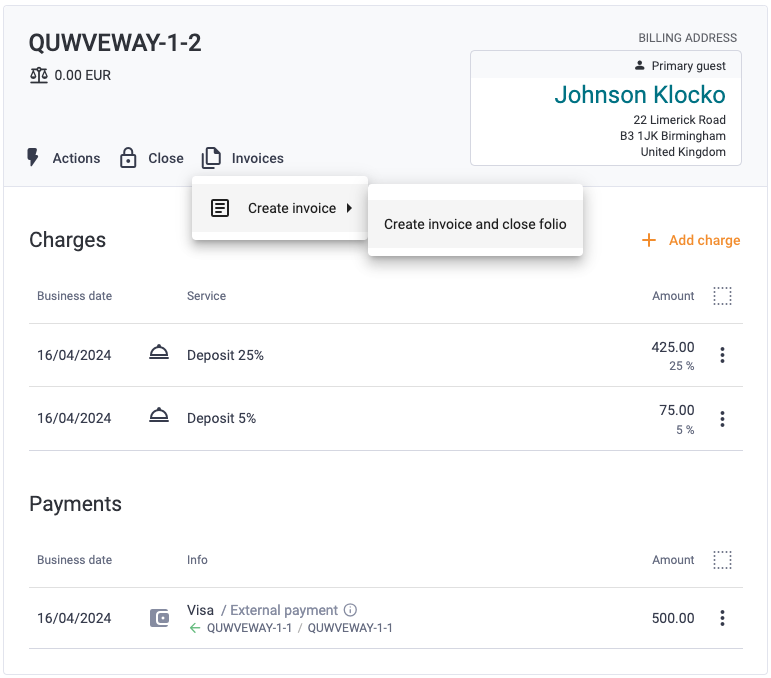Click the green arrow before QUWVEWAY-1-1
This screenshot has height=678, width=771.
195,628
